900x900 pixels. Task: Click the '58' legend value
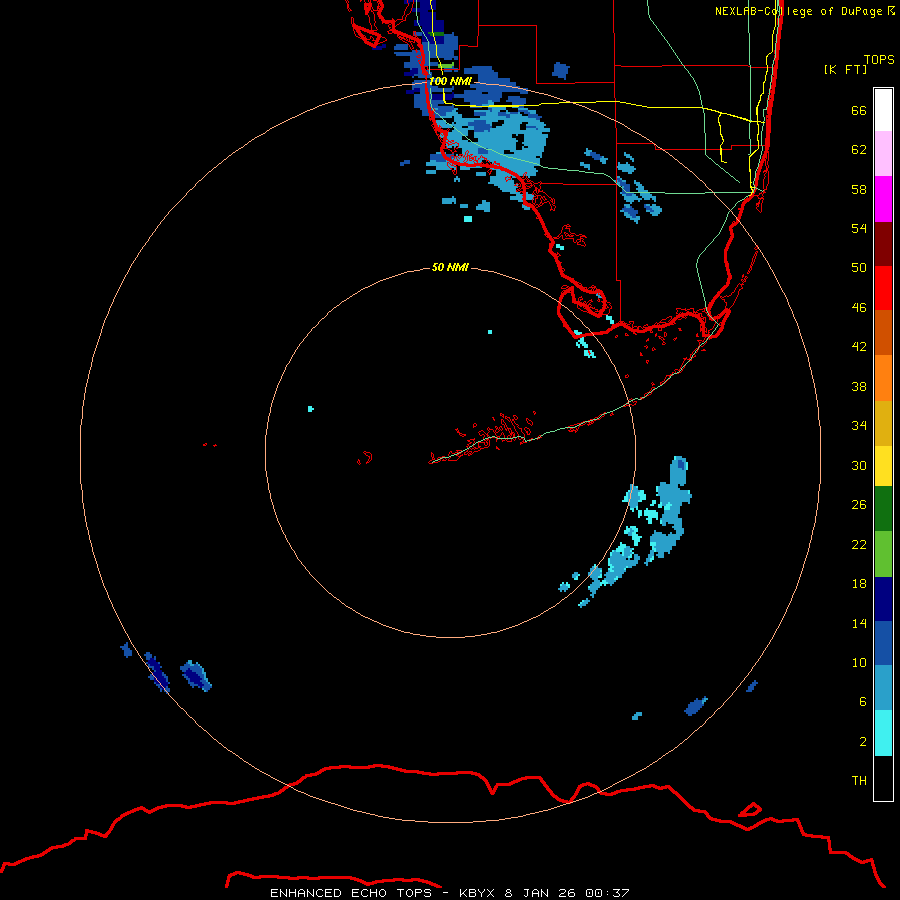tap(859, 189)
